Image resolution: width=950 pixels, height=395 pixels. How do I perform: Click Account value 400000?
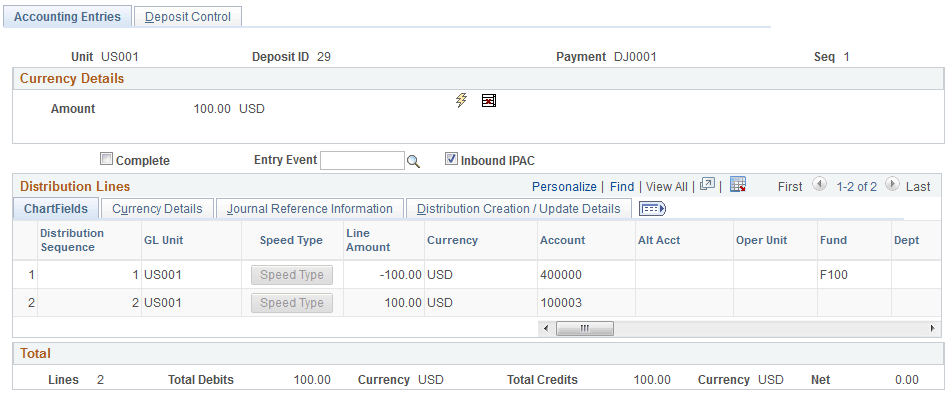tap(560, 275)
